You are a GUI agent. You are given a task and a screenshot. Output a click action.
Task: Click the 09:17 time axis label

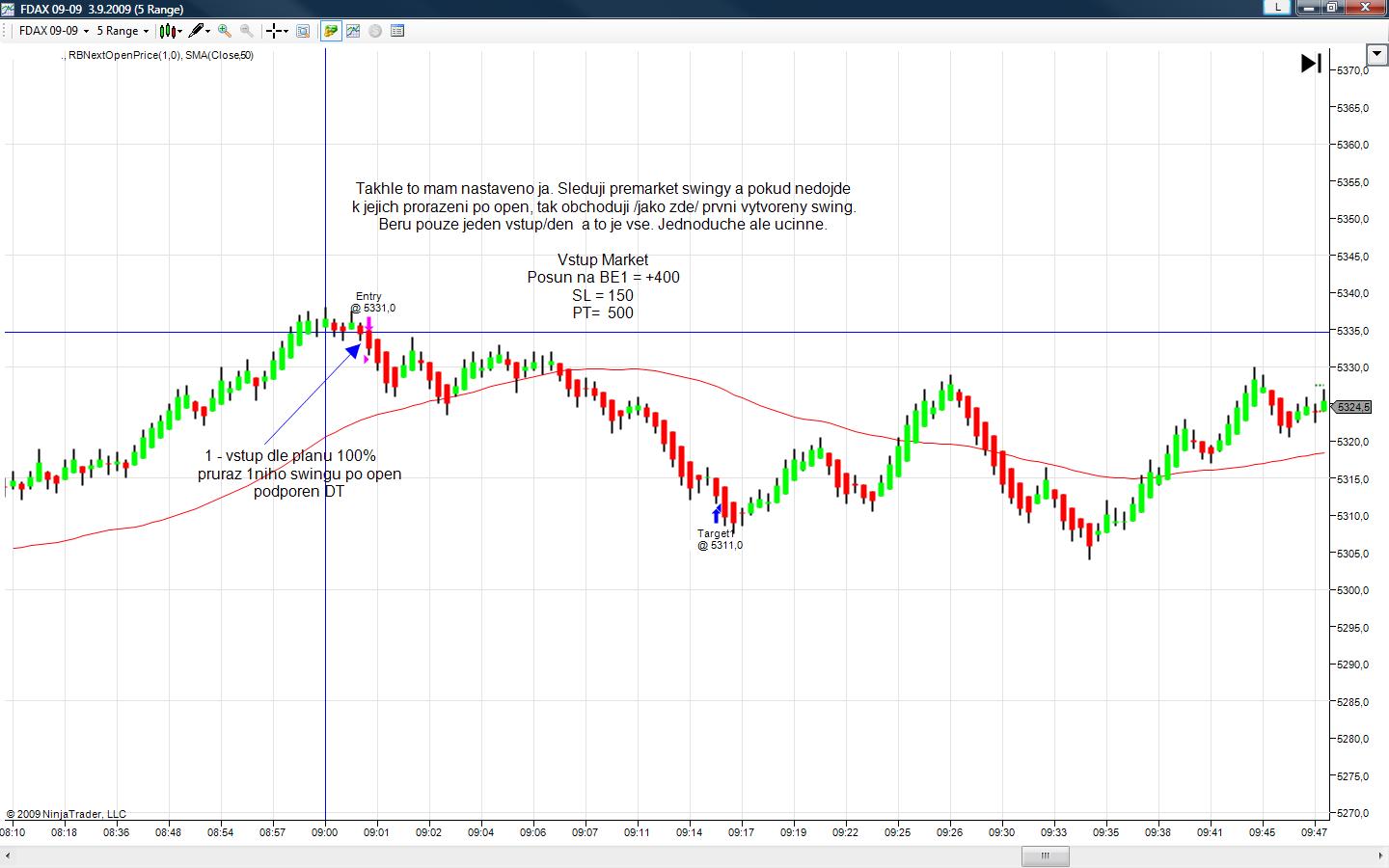741,832
